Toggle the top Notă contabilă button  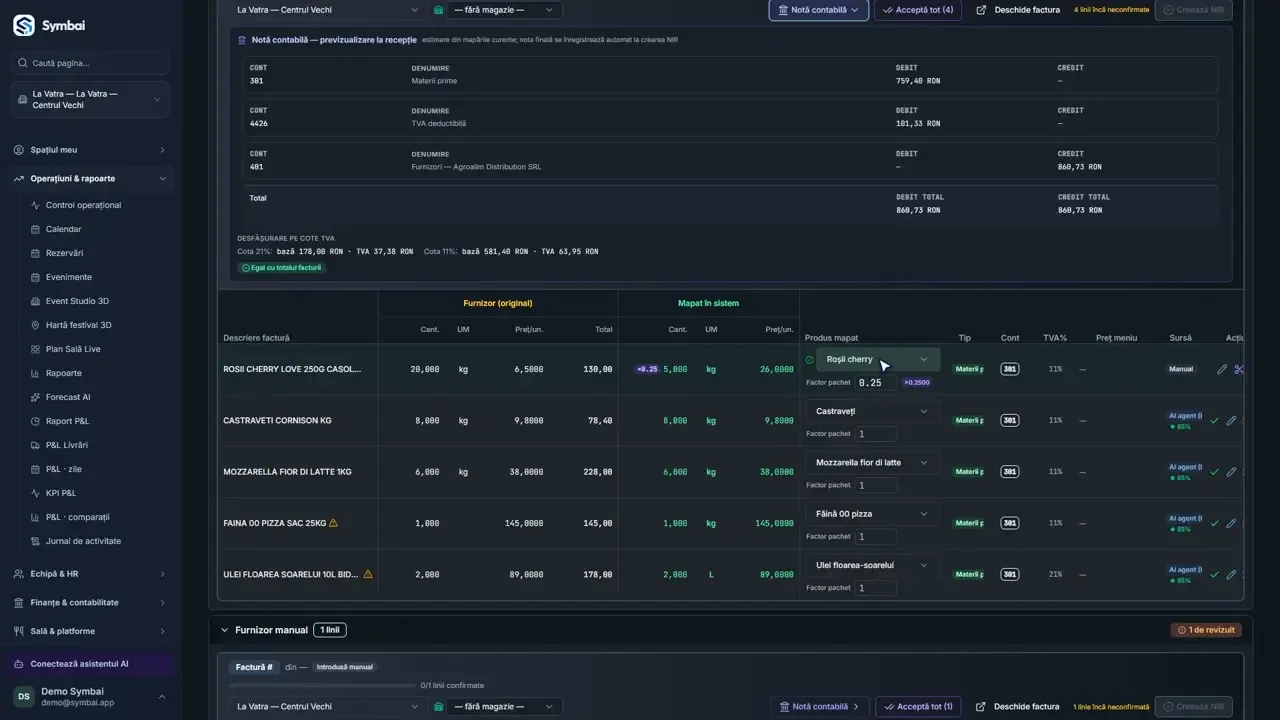click(x=818, y=10)
